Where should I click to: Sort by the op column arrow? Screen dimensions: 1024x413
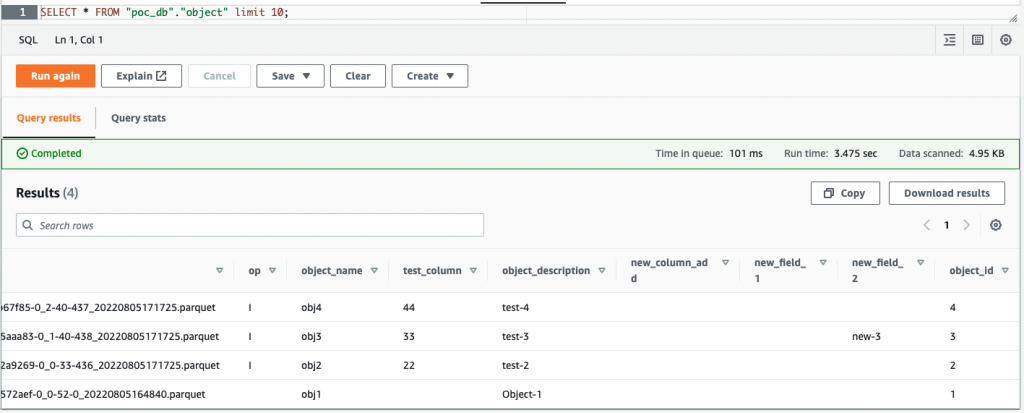[x=272, y=271]
